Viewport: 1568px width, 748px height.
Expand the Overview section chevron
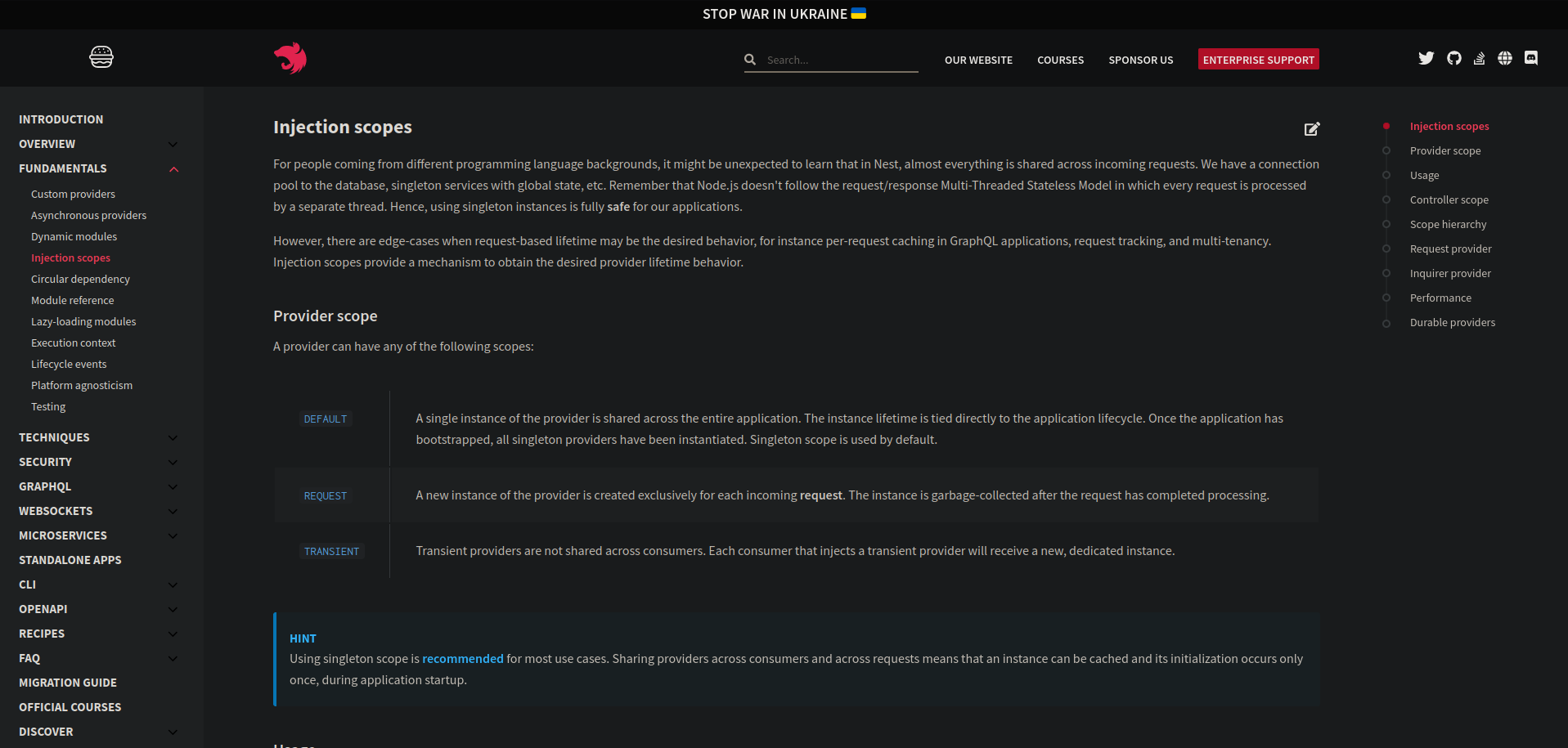pyautogui.click(x=173, y=145)
